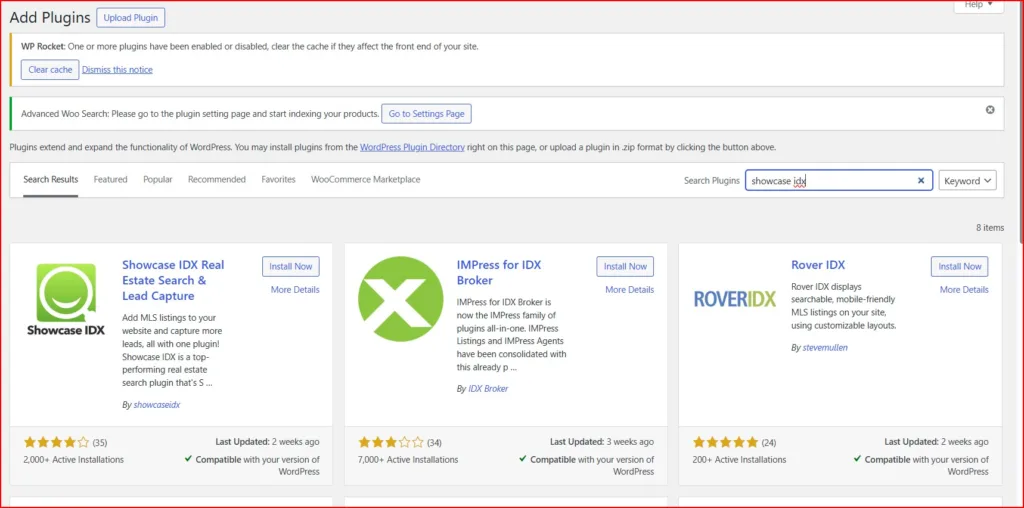
Task: Open the Favorites tab
Action: coord(278,180)
